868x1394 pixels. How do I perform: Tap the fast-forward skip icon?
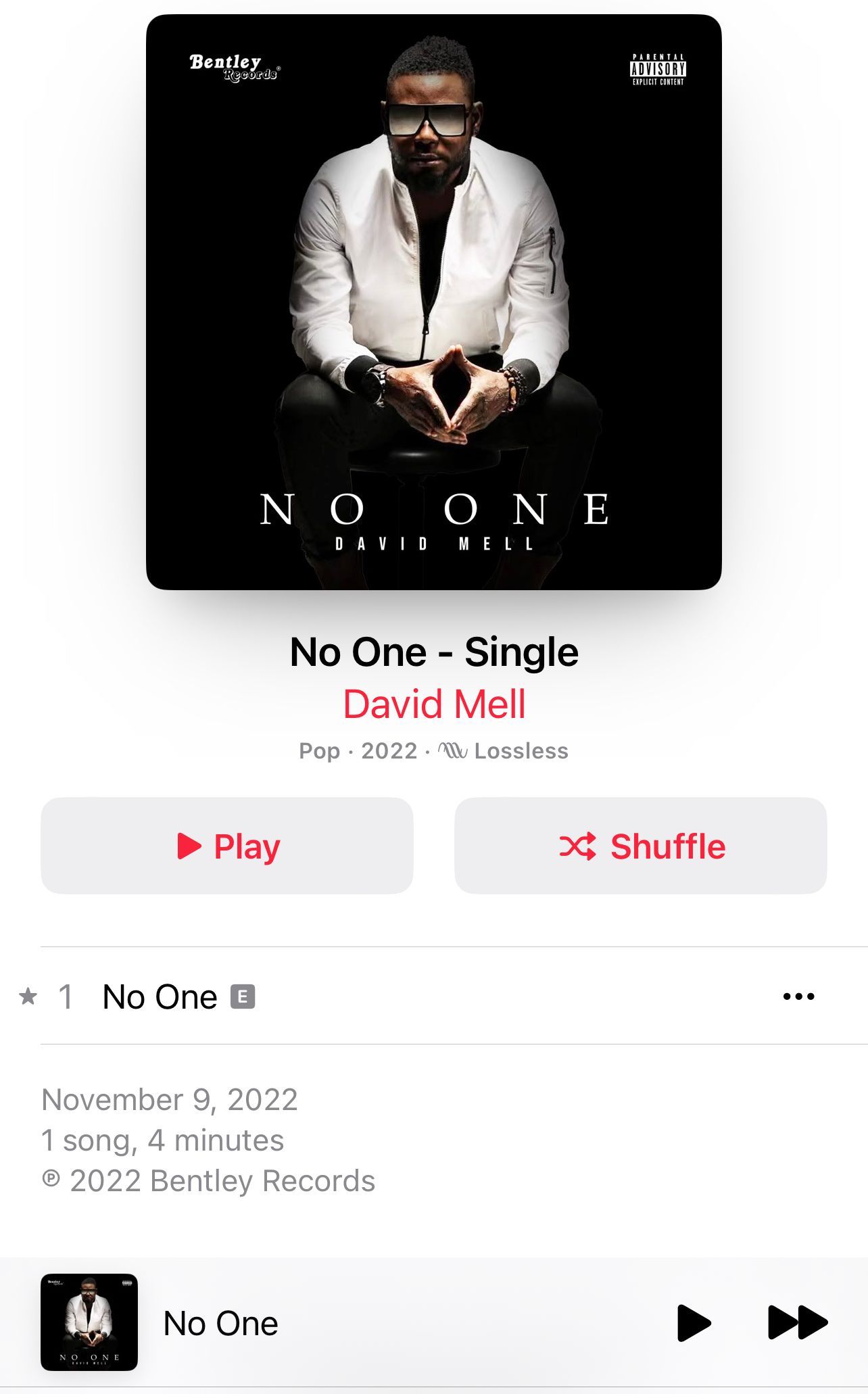798,1323
